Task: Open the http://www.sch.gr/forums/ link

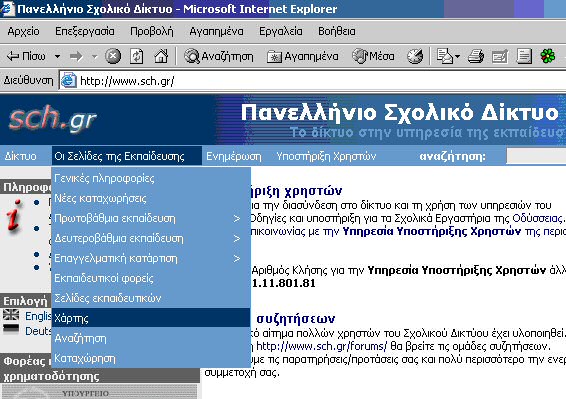Action: tap(321, 346)
